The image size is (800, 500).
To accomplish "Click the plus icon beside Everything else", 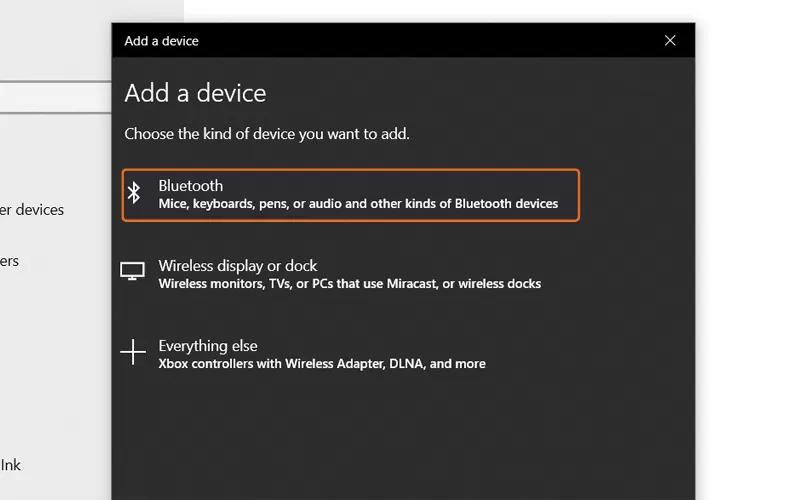I will coord(133,352).
